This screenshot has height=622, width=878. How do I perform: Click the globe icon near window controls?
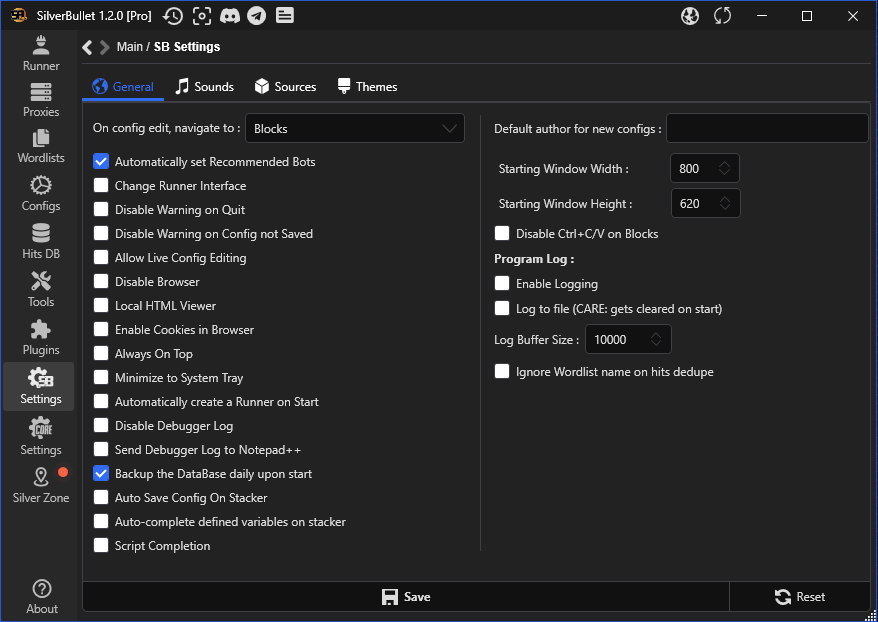(x=690, y=16)
